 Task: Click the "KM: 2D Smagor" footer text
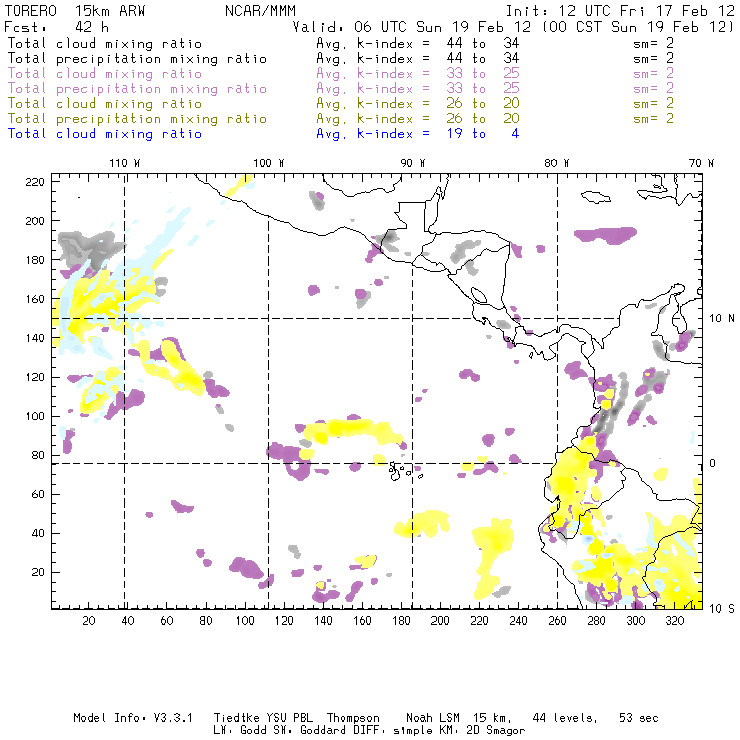[x=481, y=730]
